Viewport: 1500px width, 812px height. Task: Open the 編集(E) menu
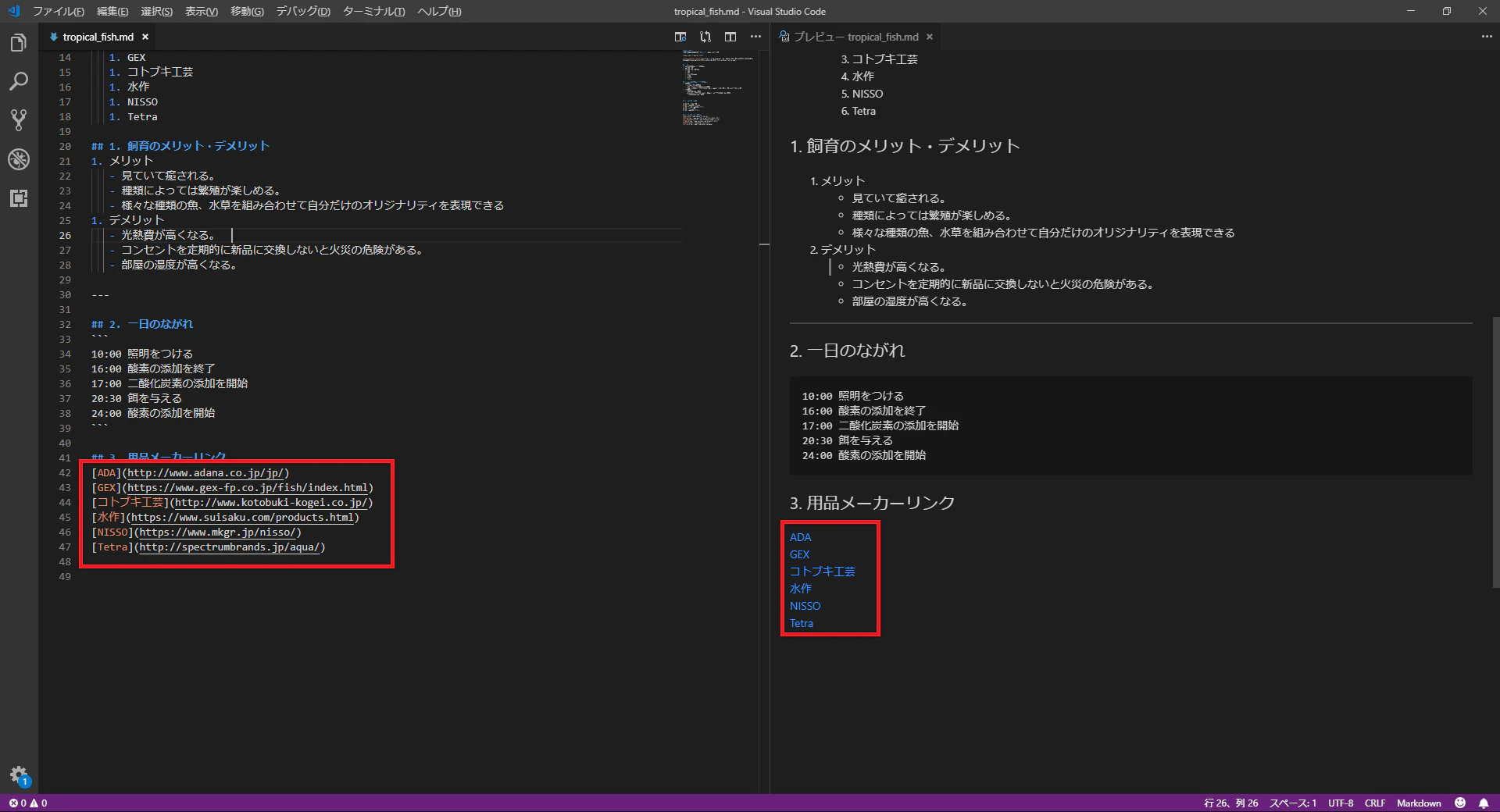click(x=112, y=11)
